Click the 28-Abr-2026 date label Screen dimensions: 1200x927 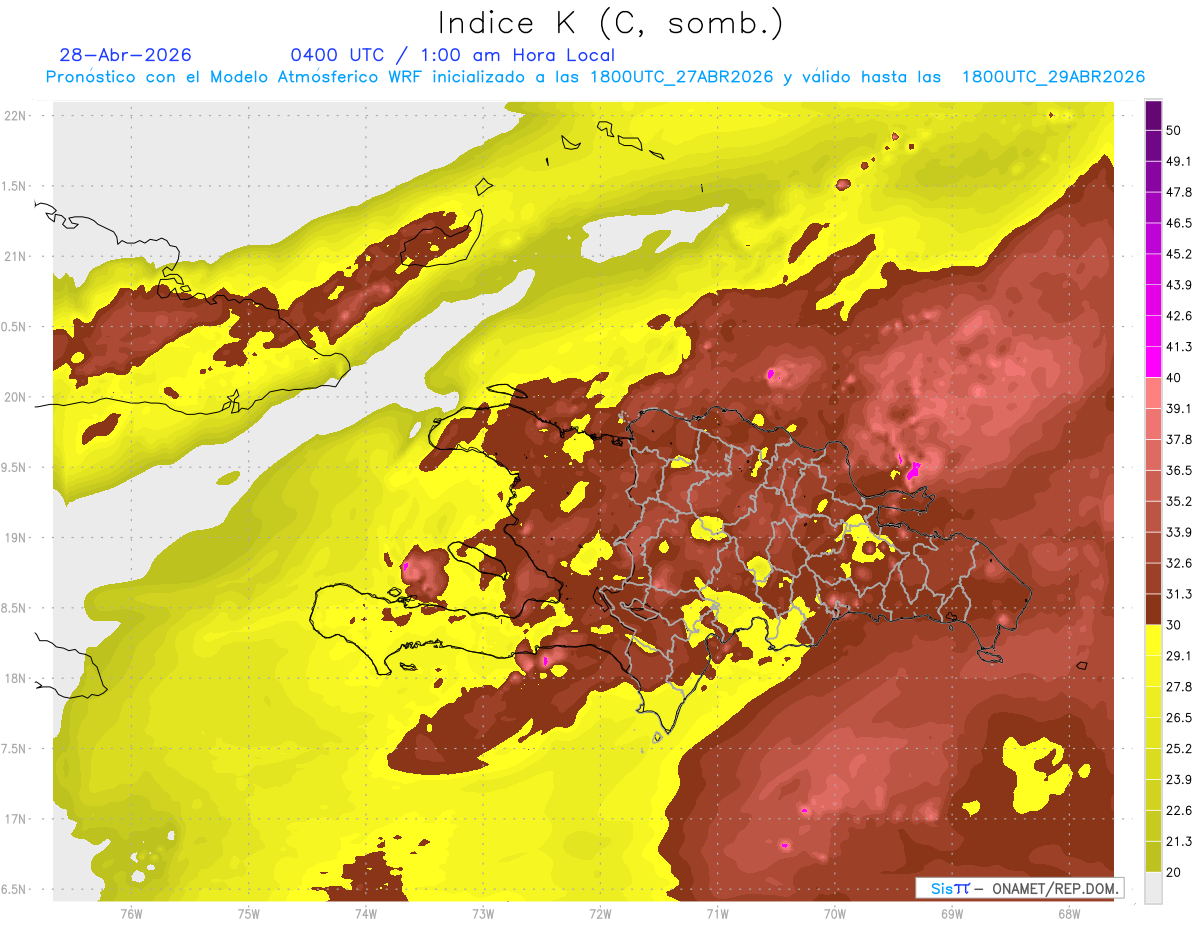coord(125,55)
